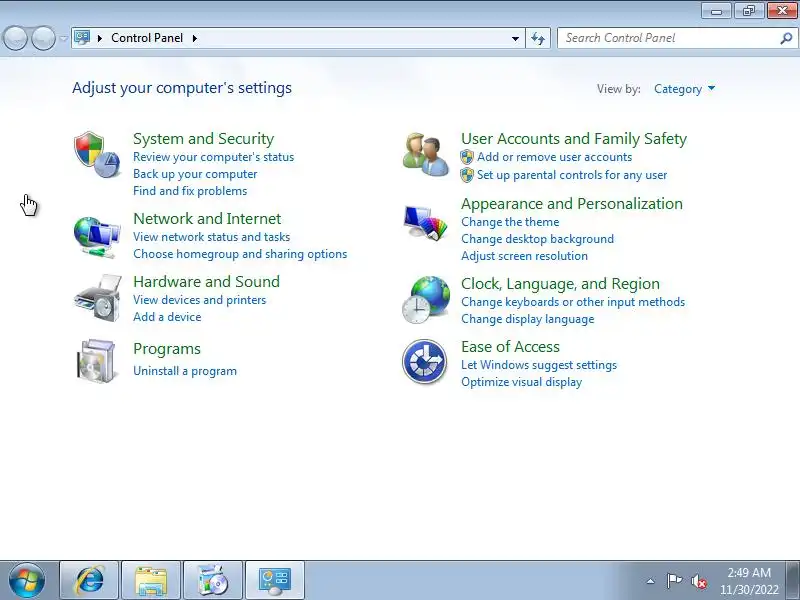Go forward using the Forward arrow button
The width and height of the screenshot is (800, 600).
point(43,38)
